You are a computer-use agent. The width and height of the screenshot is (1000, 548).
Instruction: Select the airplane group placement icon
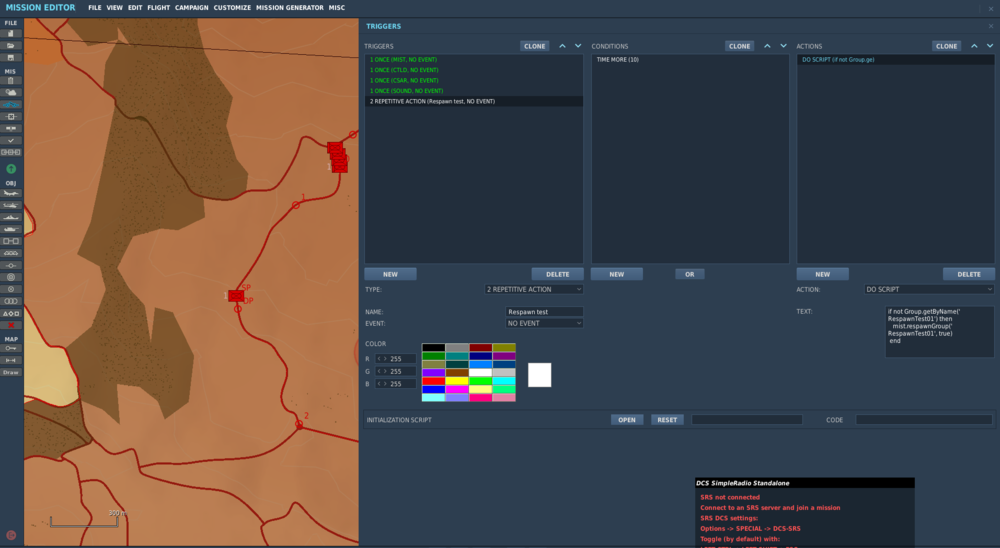pyautogui.click(x=11, y=194)
